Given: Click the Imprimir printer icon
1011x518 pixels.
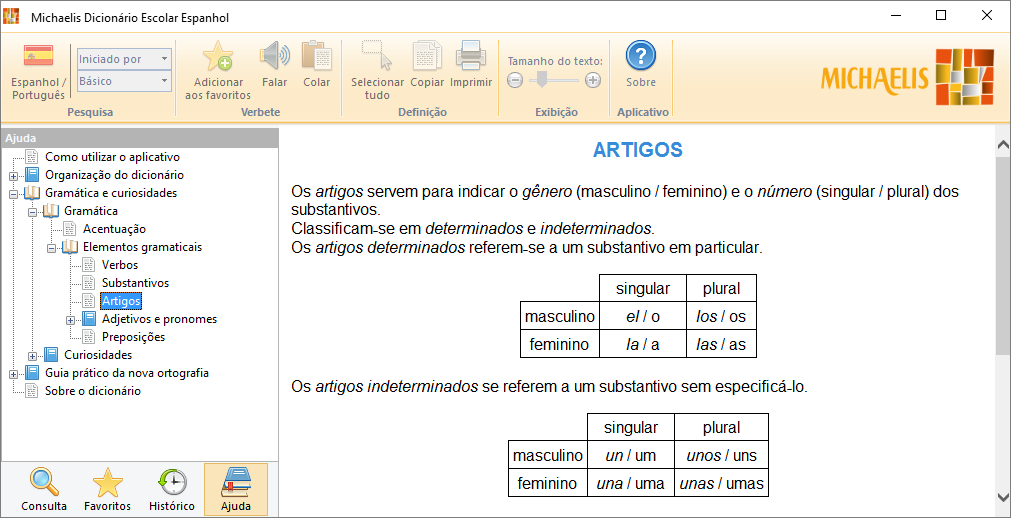Looking at the screenshot, I should (471, 57).
